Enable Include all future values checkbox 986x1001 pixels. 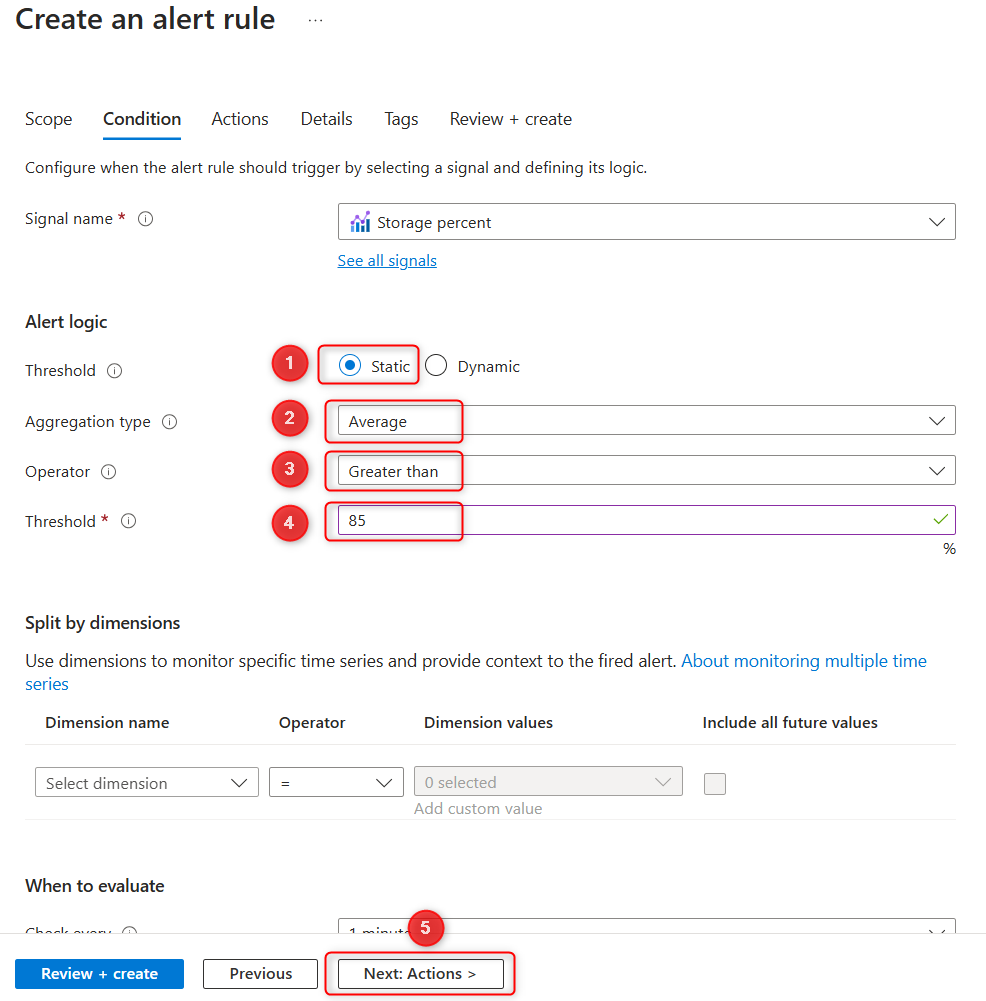[714, 785]
